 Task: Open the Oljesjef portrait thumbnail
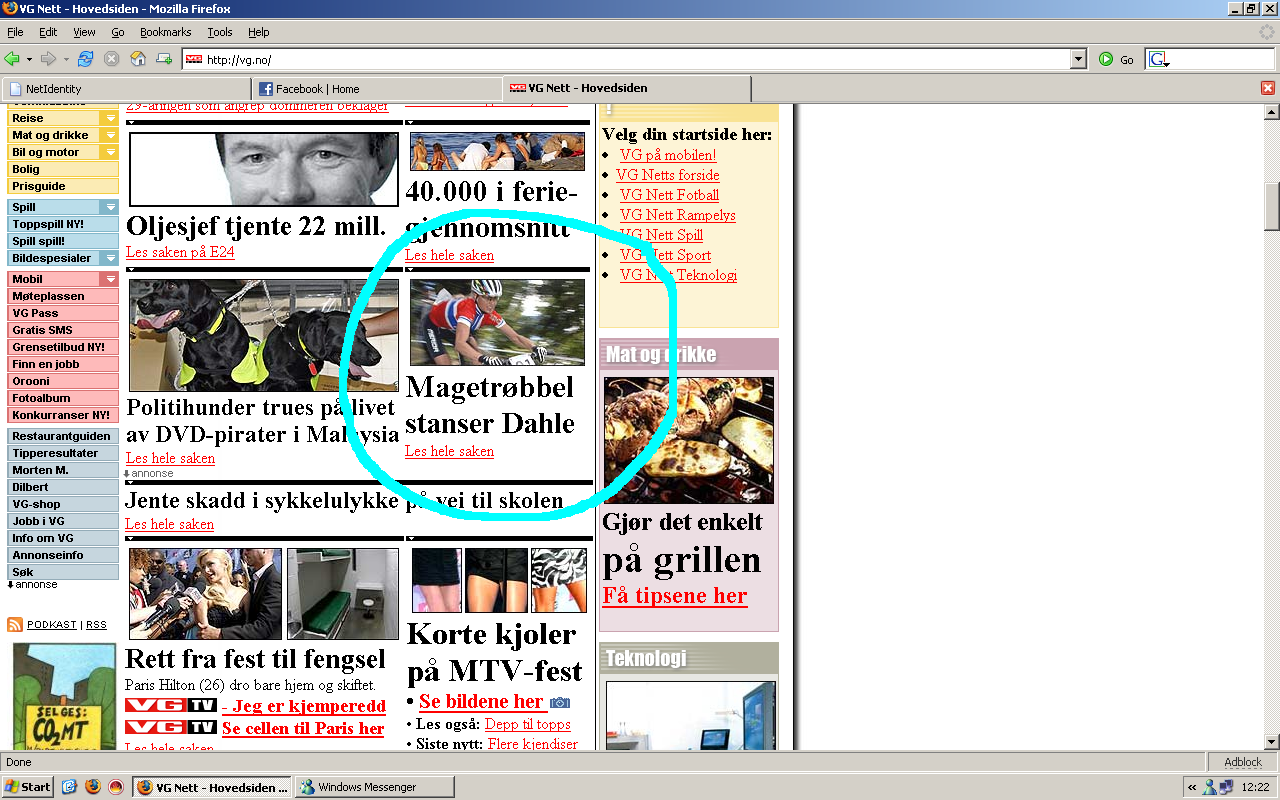tap(264, 169)
